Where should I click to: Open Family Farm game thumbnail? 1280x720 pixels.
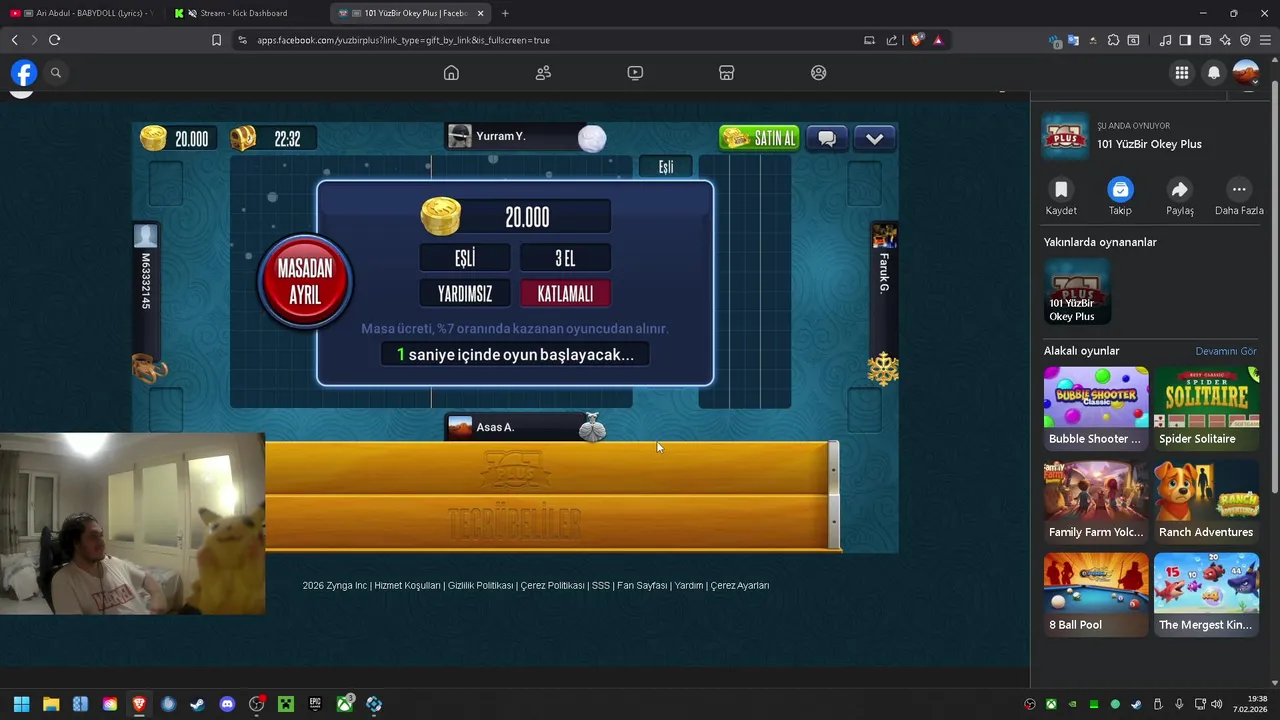point(1096,500)
